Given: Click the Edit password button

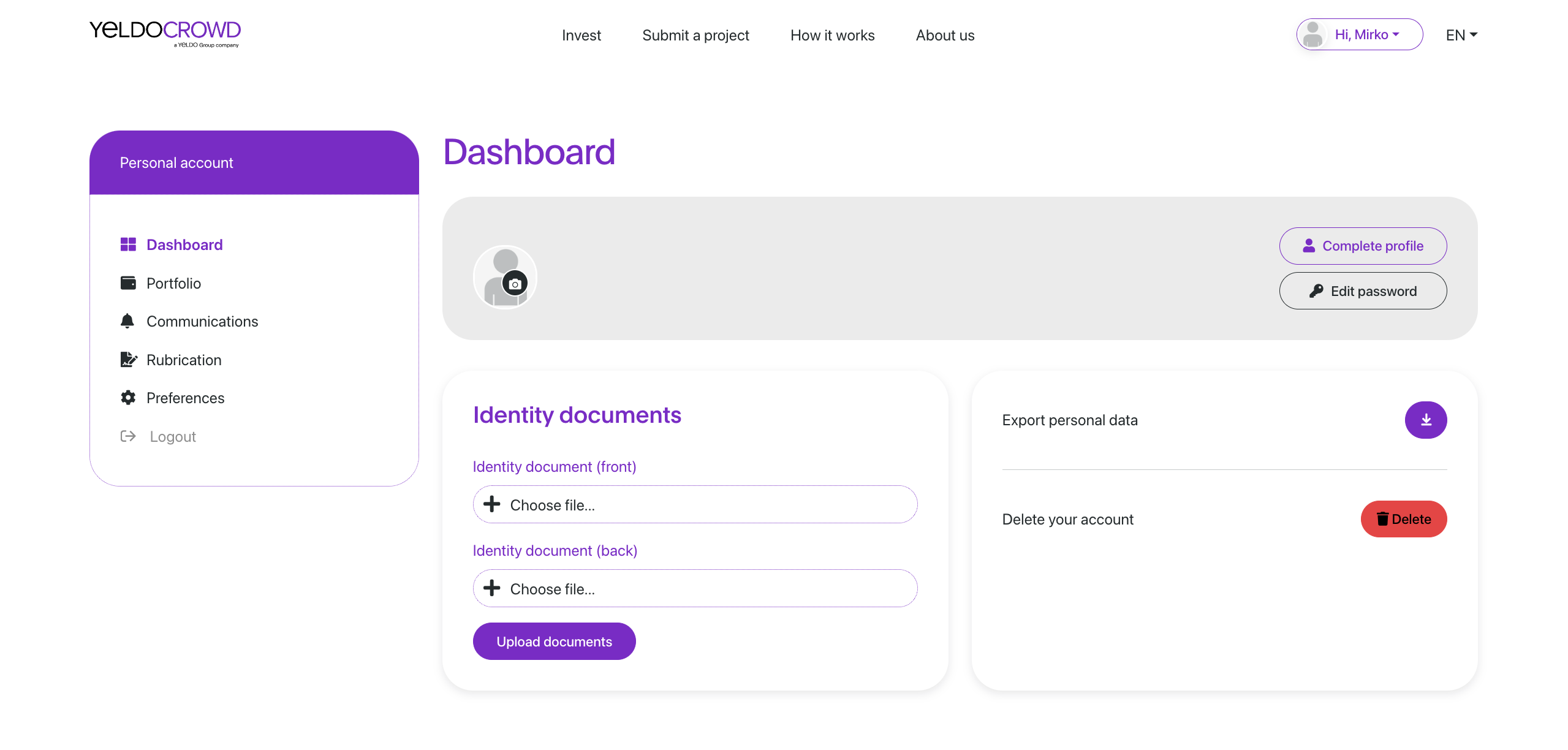Looking at the screenshot, I should point(1363,291).
